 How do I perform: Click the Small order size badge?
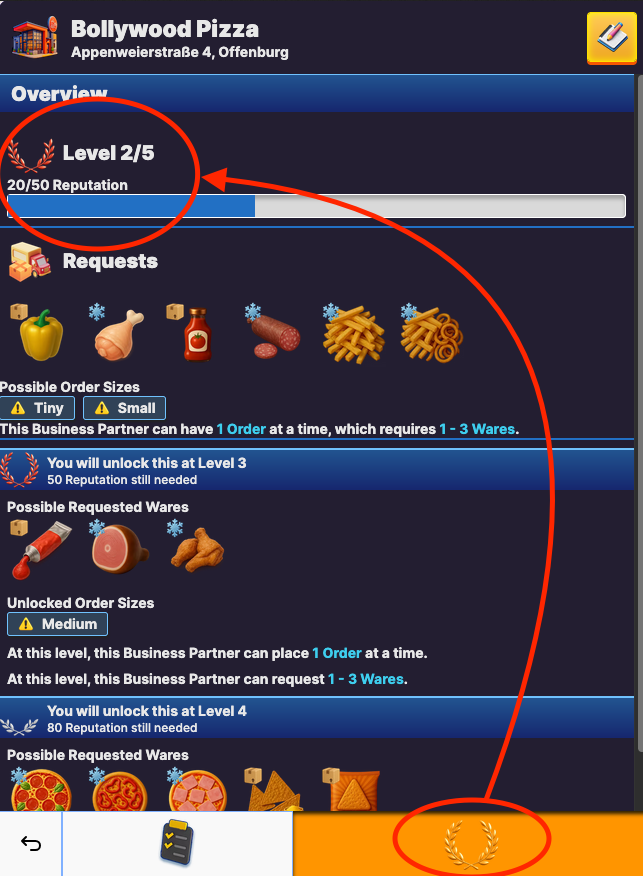coord(125,408)
